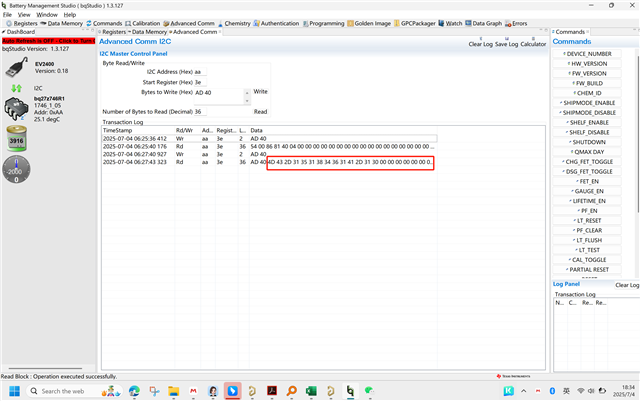Click the red Auto Refresh OFF banner

49,41
